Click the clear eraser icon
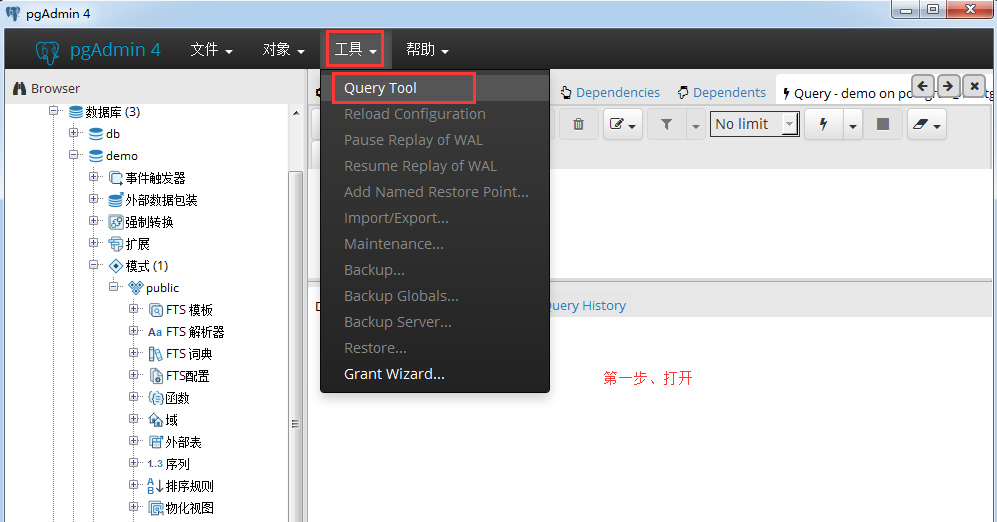The height and width of the screenshot is (522, 997). click(920, 124)
